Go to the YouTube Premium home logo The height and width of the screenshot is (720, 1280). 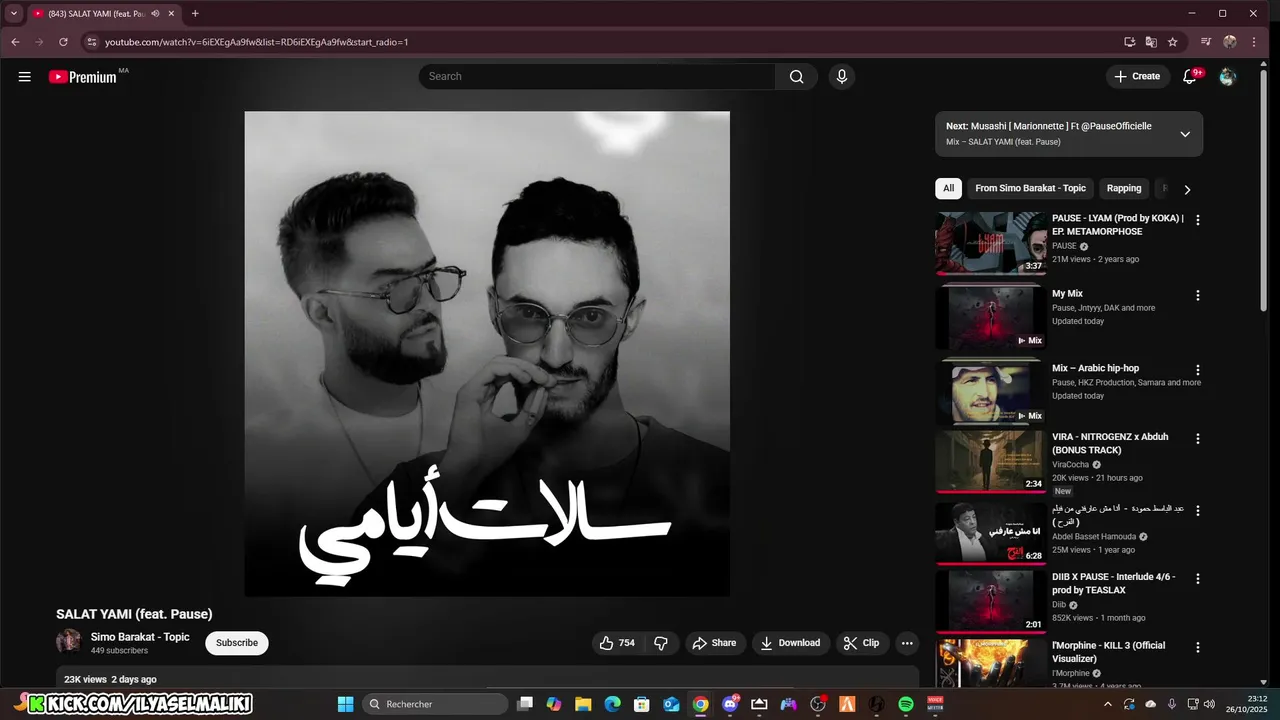(83, 77)
